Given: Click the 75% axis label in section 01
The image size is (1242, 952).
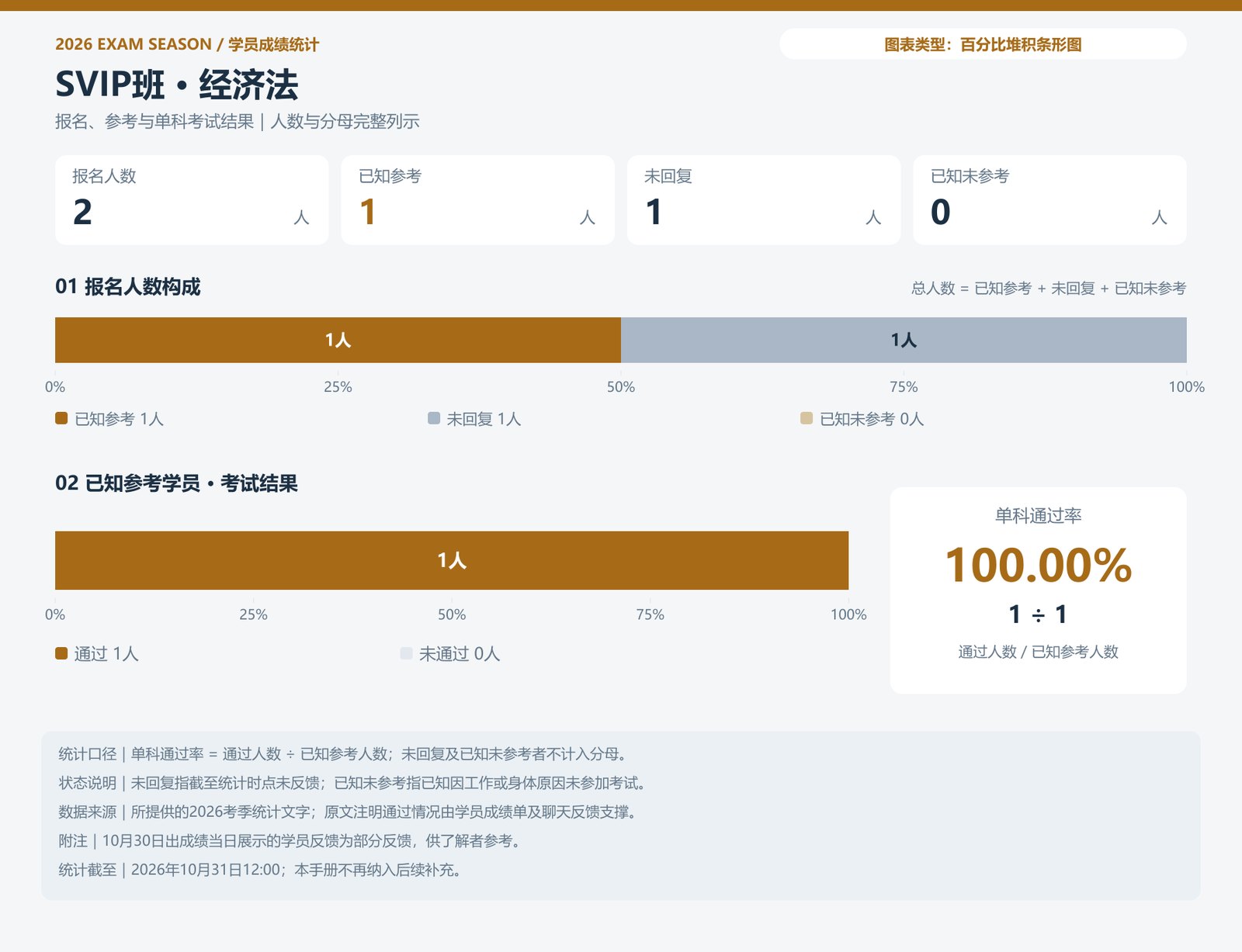Looking at the screenshot, I should pyautogui.click(x=904, y=386).
